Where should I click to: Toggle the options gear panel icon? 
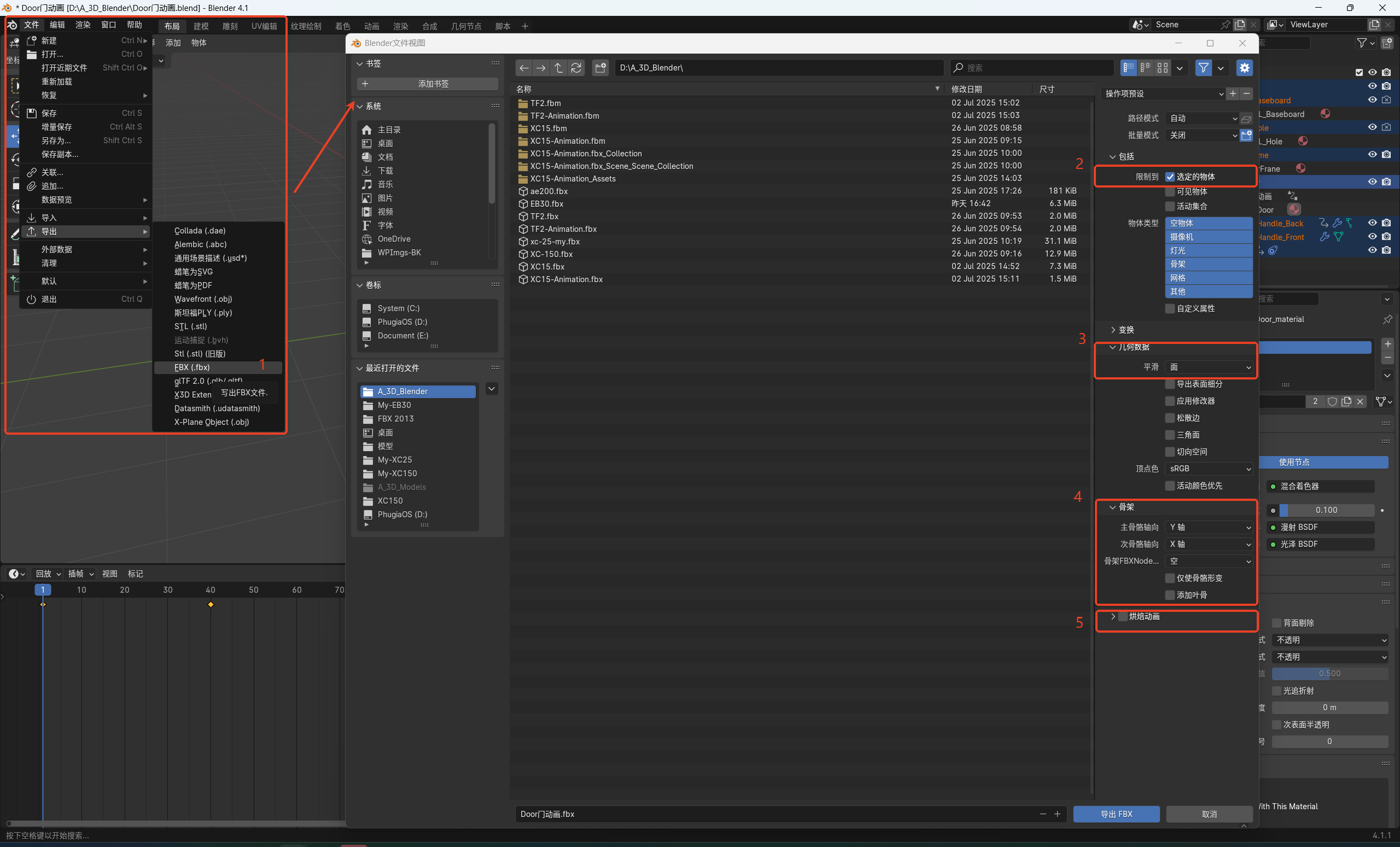click(1244, 68)
